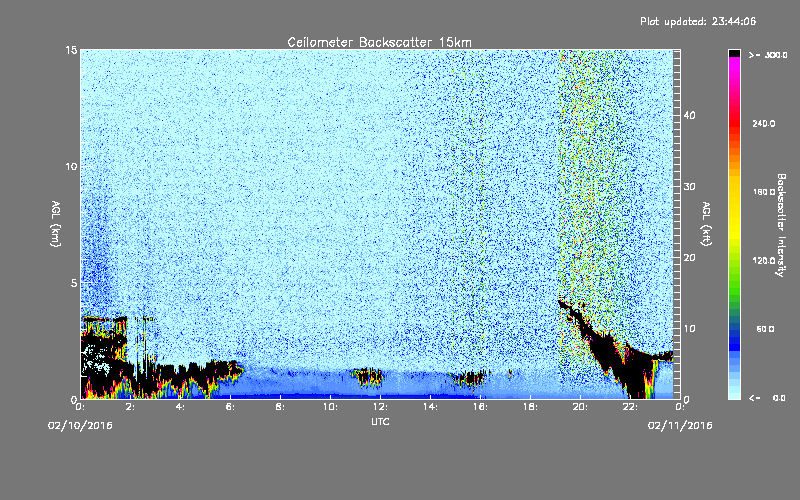Click the 'Backscatter Intensity' colorbar label
Image resolution: width=800 pixels, height=500 pixels.
781,225
